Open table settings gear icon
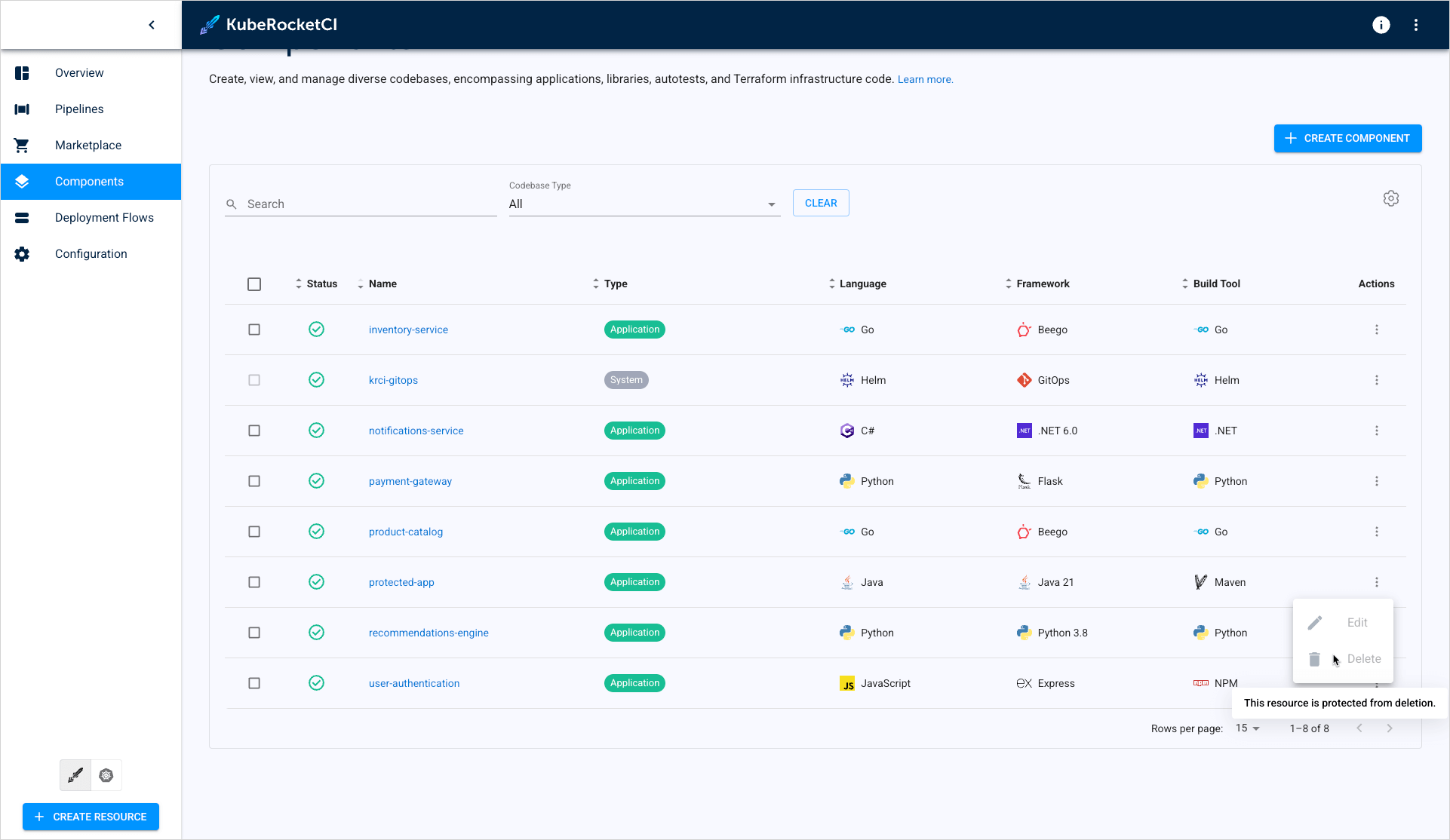Viewport: 1450px width, 840px height. click(x=1390, y=198)
